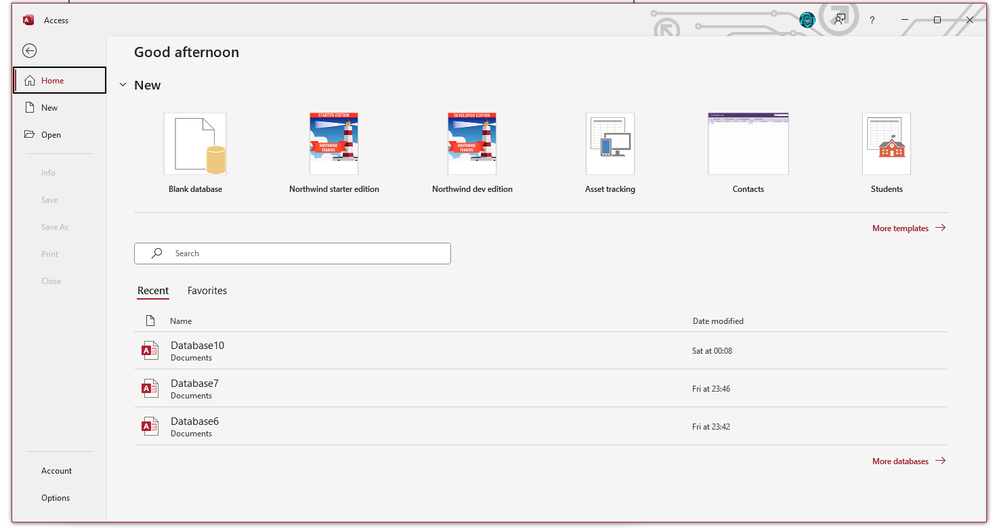Open the New backstage tab
Screen dimensions: 999x528
(x=60, y=108)
